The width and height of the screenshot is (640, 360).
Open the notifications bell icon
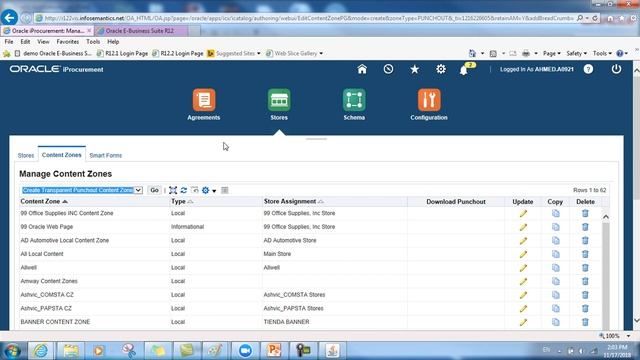(x=464, y=70)
